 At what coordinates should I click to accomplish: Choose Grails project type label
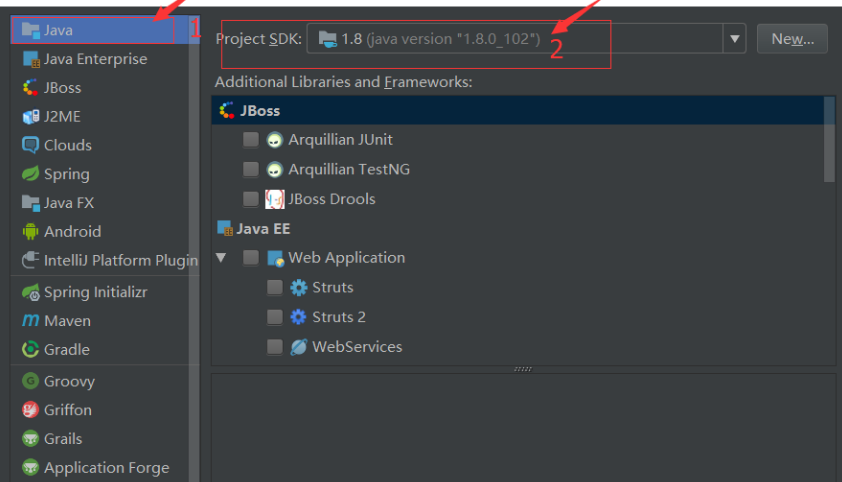click(x=63, y=439)
